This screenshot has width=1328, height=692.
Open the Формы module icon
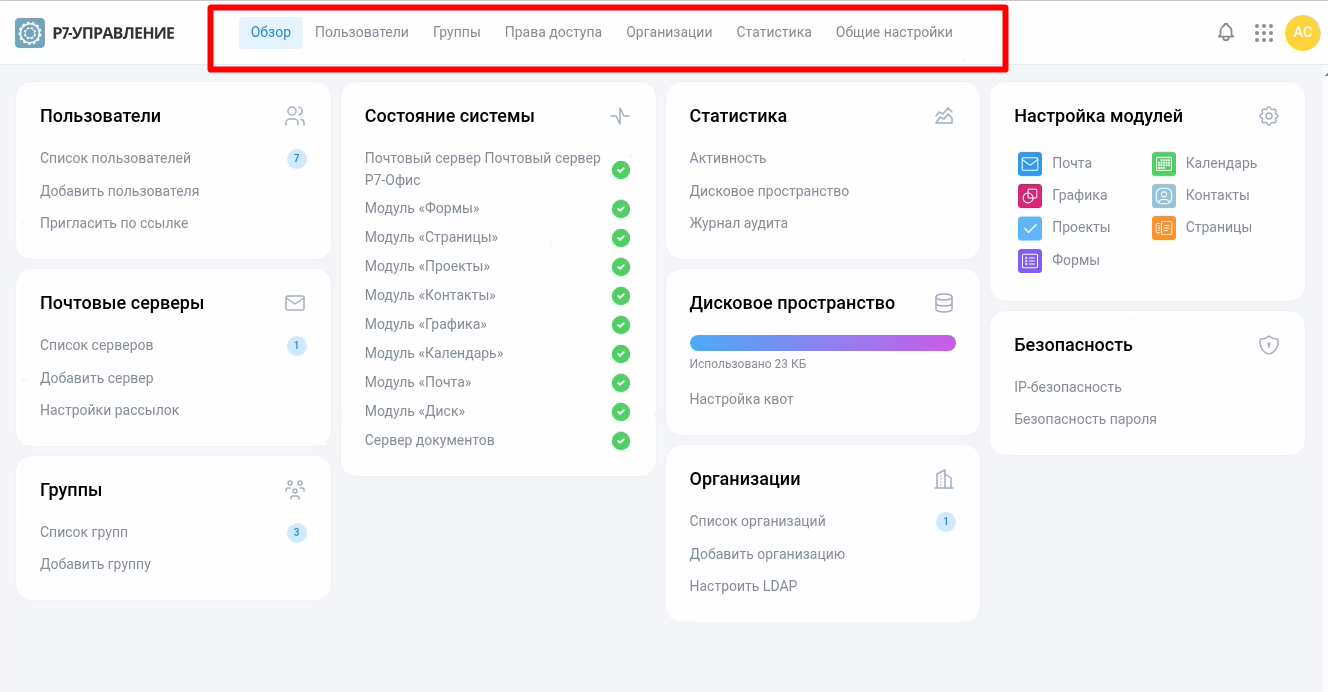pos(1030,260)
